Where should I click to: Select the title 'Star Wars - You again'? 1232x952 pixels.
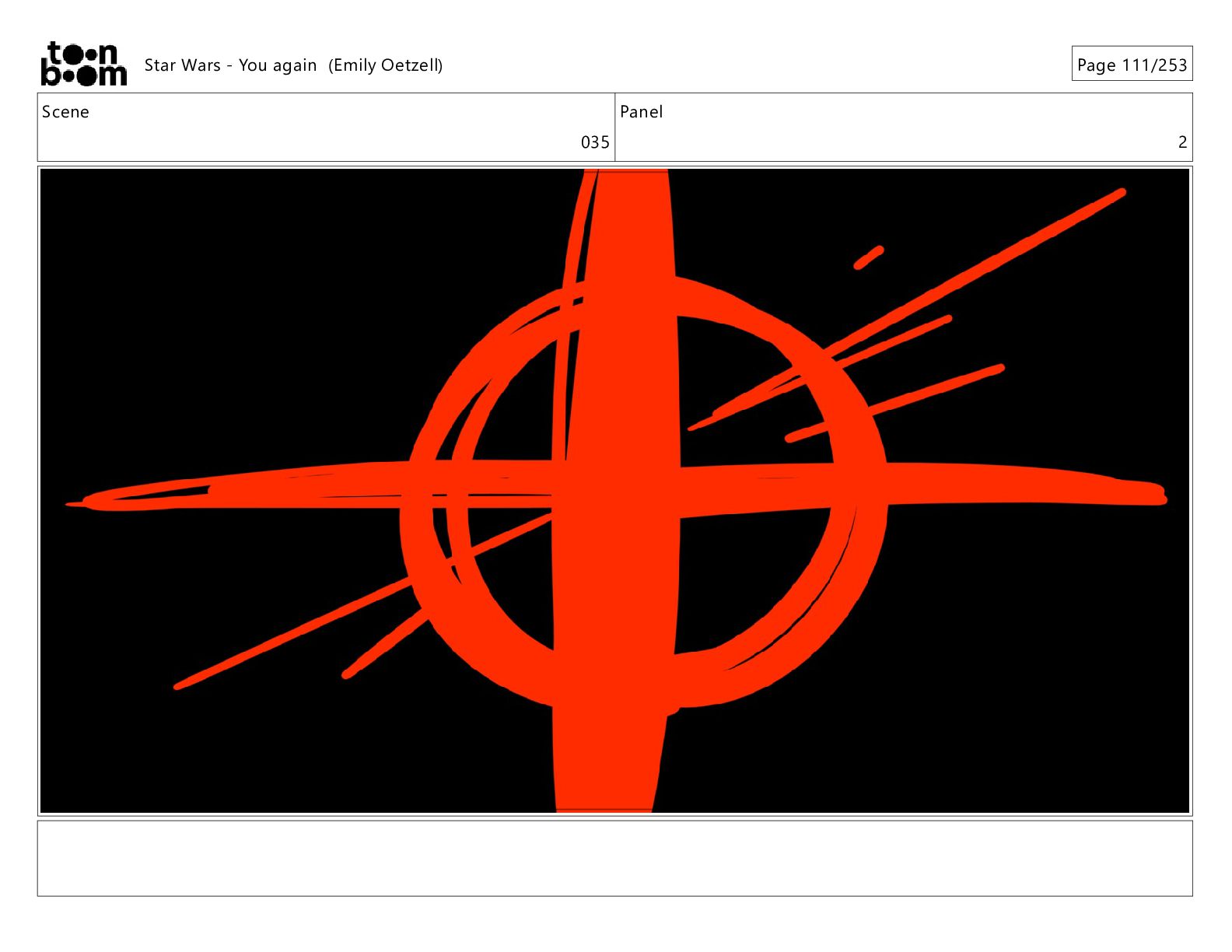pos(230,65)
